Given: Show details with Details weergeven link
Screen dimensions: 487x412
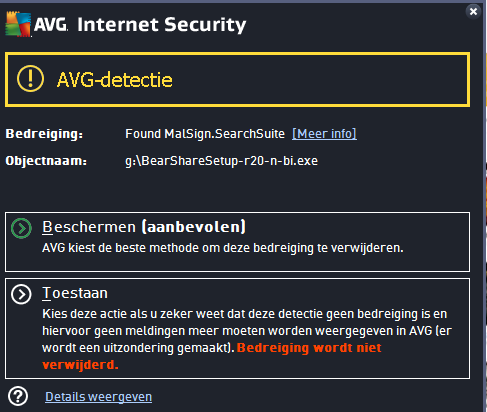Looking at the screenshot, I should (x=99, y=397).
